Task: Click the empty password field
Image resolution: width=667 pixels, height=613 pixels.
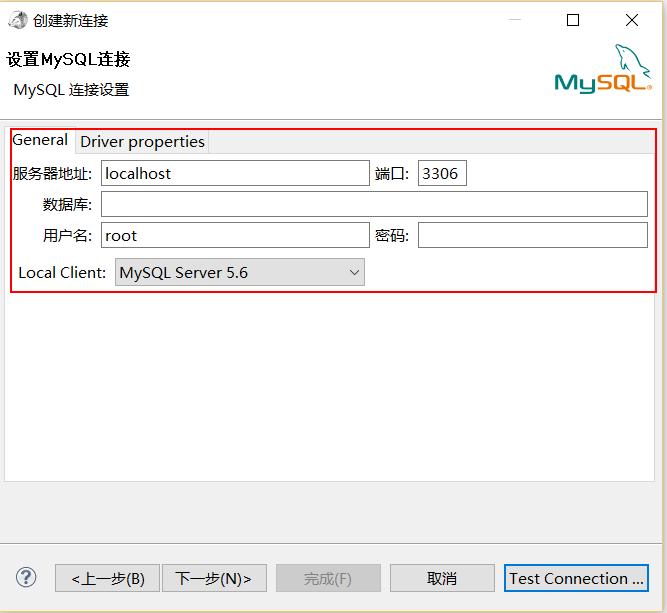Action: point(533,235)
